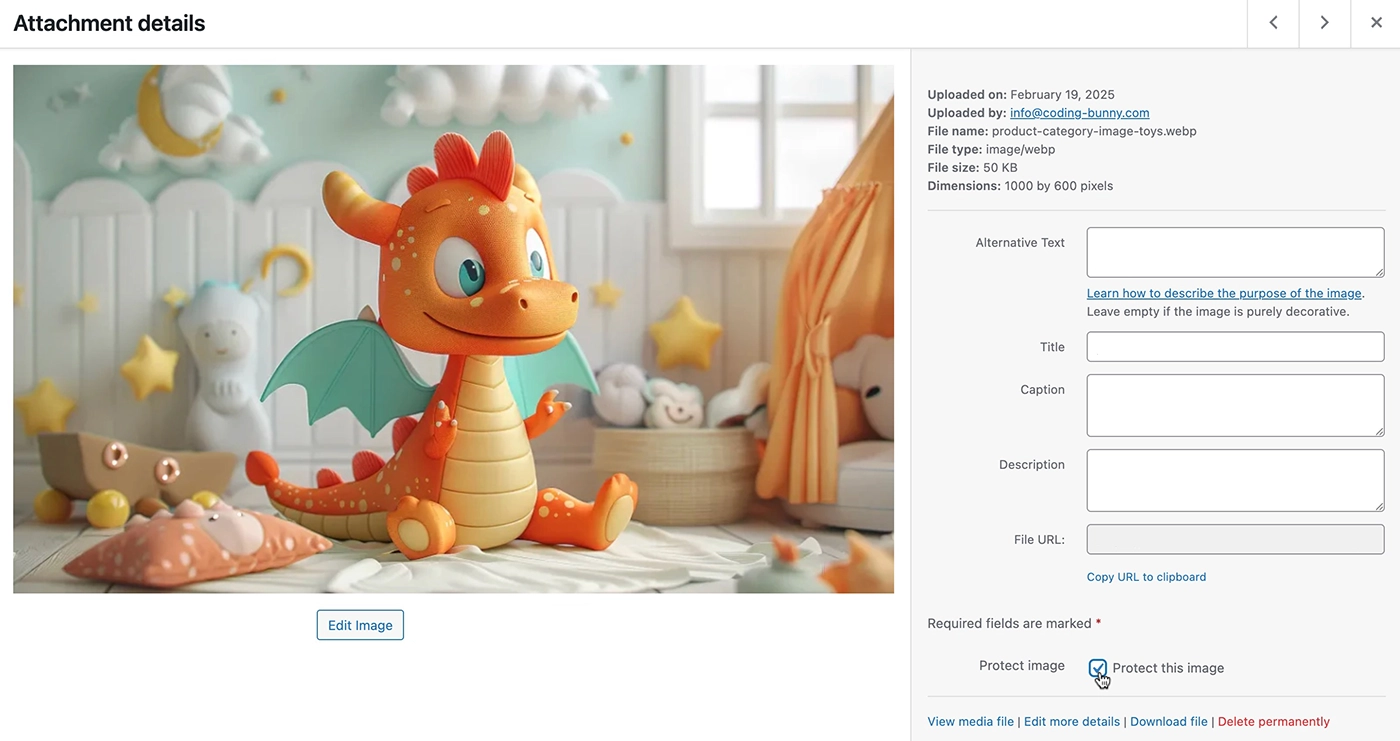Open the Edit more details link
The width and height of the screenshot is (1400, 741).
1072,721
